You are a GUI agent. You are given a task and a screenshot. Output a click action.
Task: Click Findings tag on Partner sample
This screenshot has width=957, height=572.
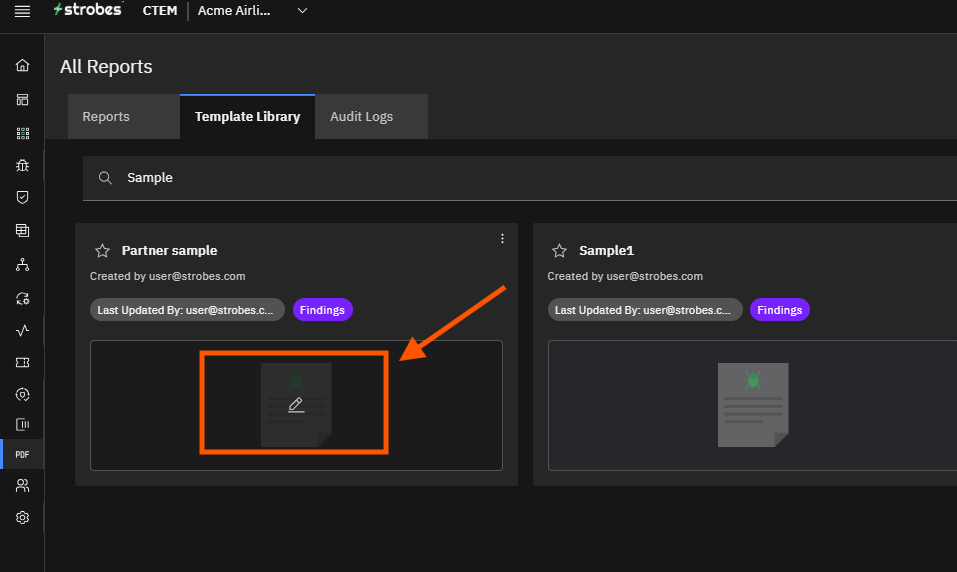point(322,310)
